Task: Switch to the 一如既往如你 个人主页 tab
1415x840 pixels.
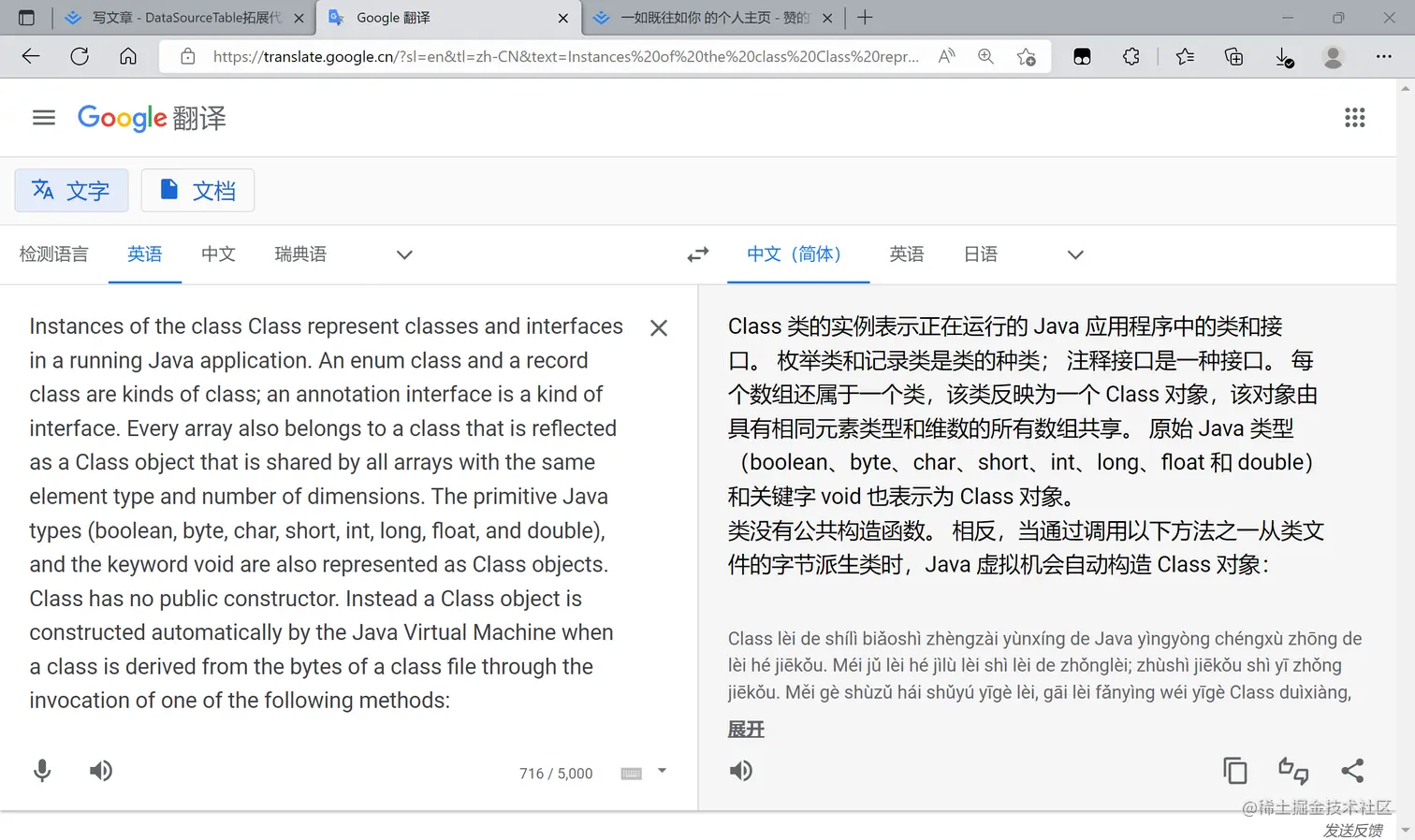Action: [714, 18]
